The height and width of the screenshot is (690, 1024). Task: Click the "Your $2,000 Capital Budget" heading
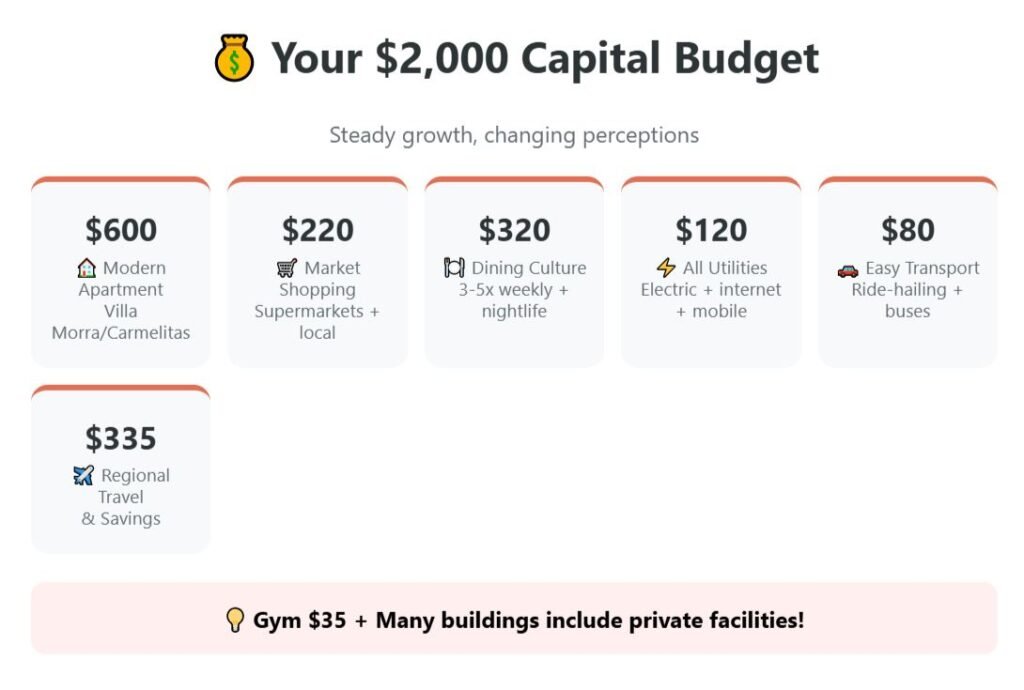tap(545, 59)
